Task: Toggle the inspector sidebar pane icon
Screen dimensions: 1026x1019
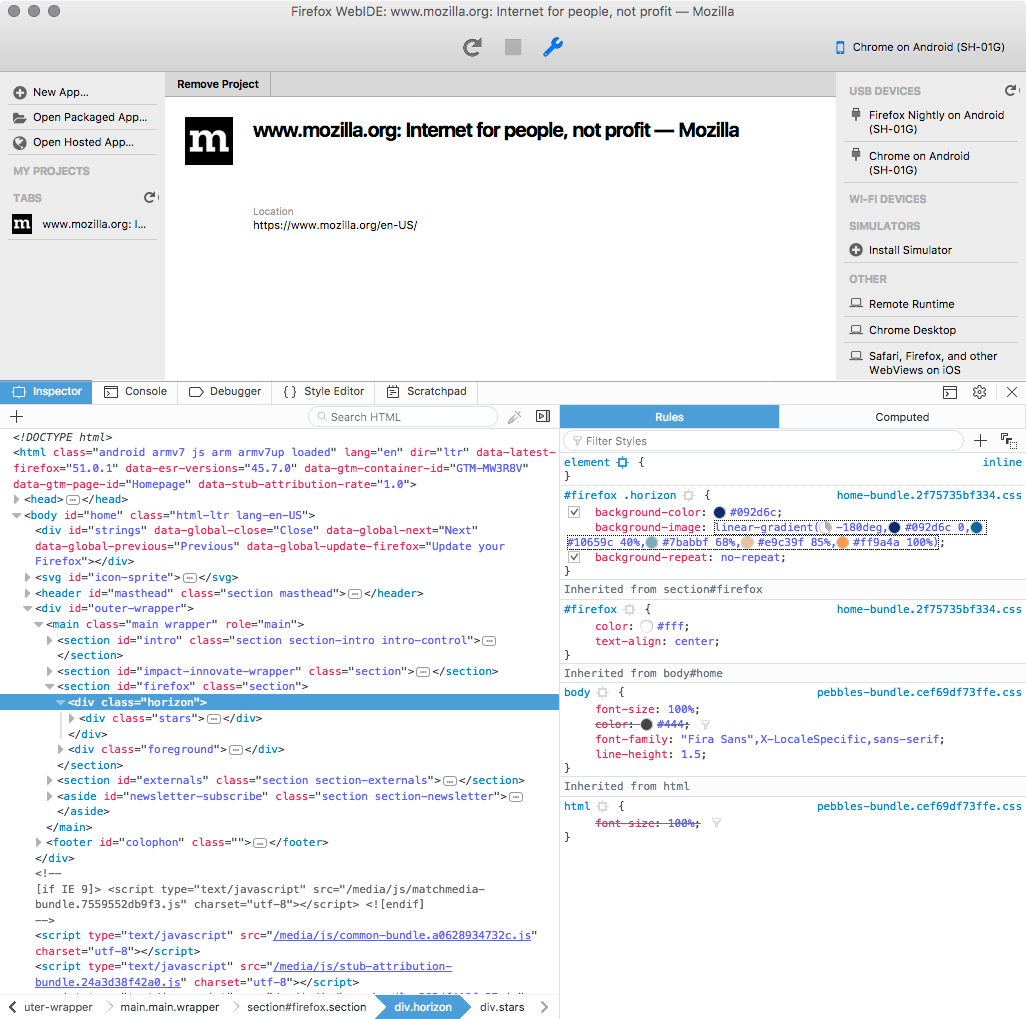Action: click(x=543, y=416)
